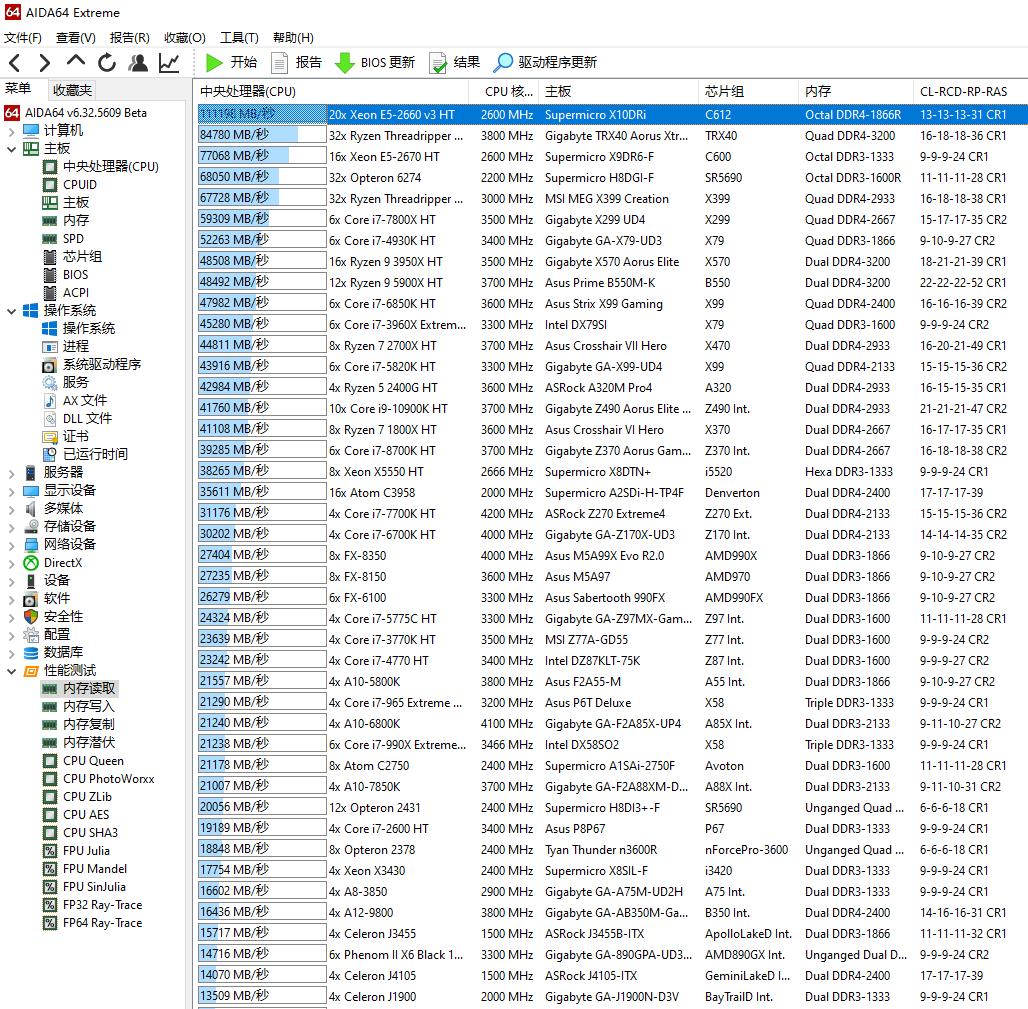This screenshot has width=1028, height=1009.
Task: Expand the 计算机 tree node
Action: [11, 131]
